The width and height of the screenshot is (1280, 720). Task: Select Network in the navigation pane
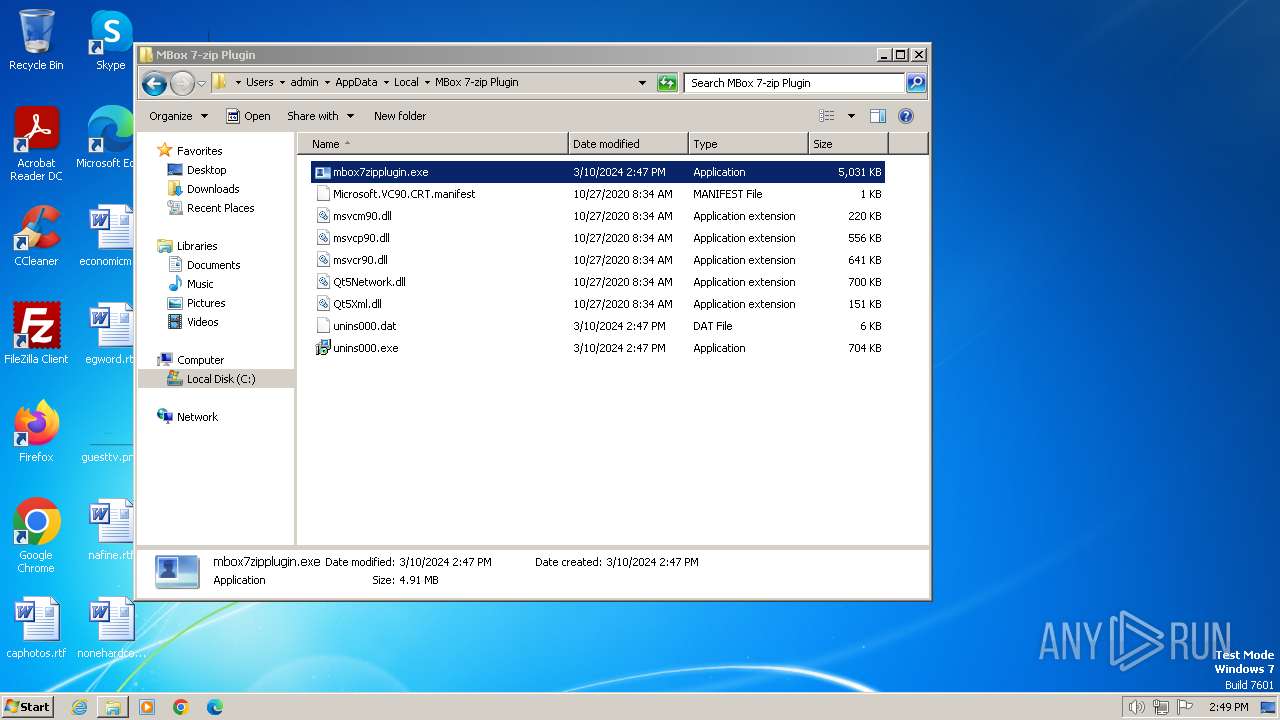click(197, 417)
